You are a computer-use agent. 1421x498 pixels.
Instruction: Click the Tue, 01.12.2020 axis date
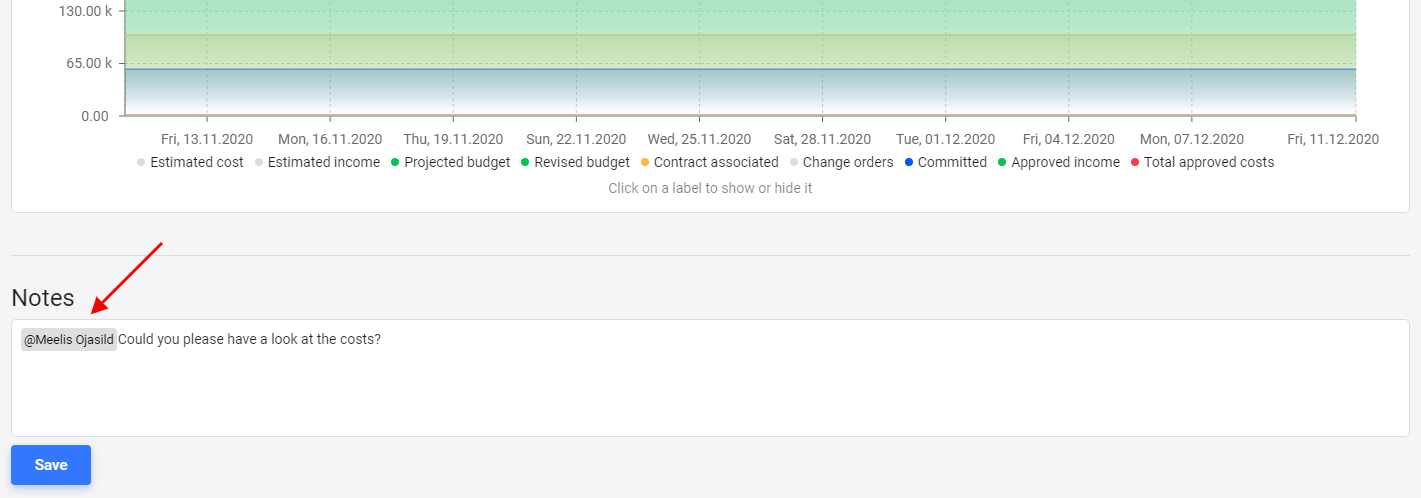(x=945, y=139)
